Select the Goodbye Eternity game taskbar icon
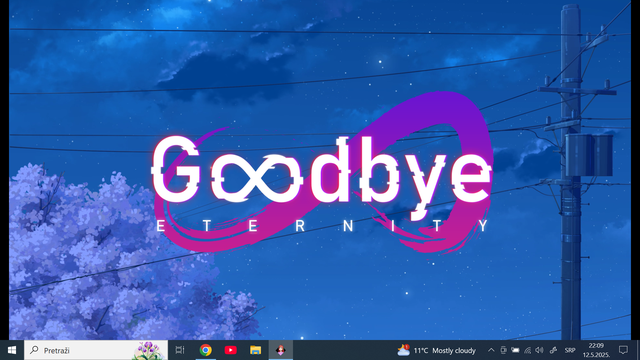The width and height of the screenshot is (640, 360). [281, 350]
